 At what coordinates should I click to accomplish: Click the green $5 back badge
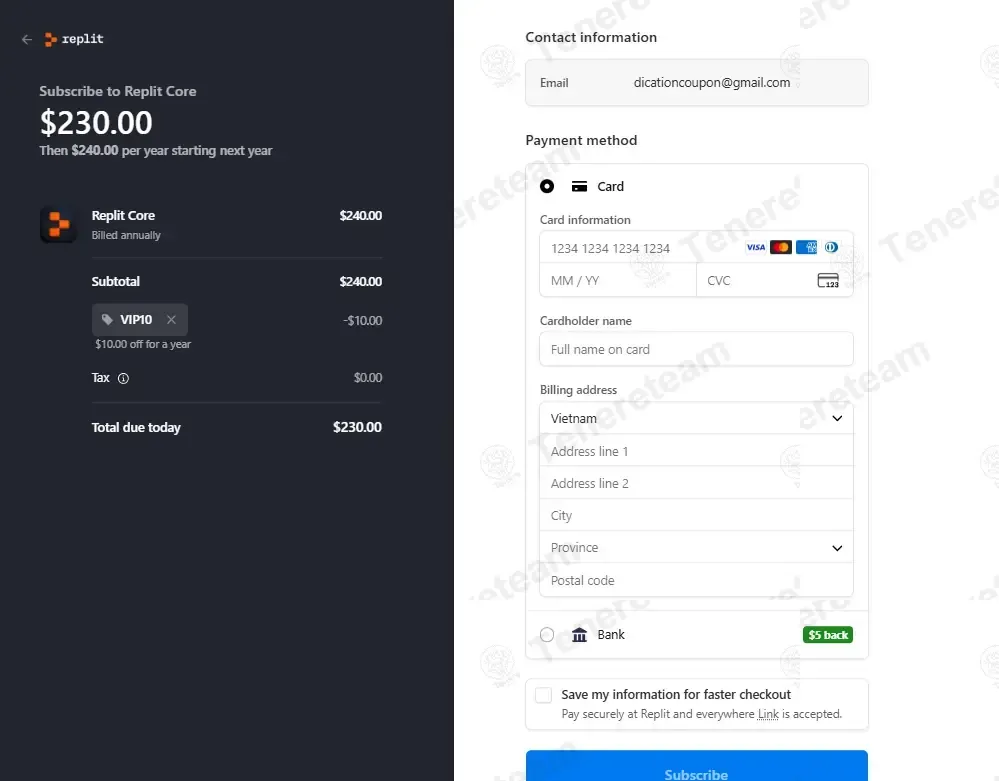(x=827, y=634)
